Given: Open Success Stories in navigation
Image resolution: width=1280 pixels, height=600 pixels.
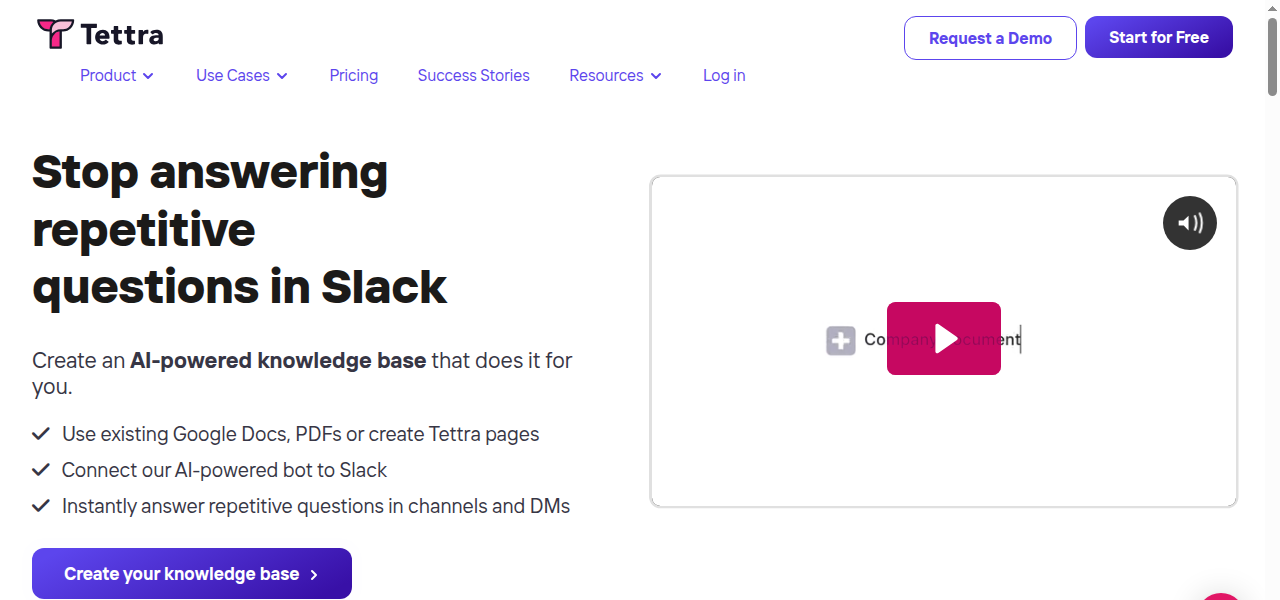Looking at the screenshot, I should (x=474, y=76).
